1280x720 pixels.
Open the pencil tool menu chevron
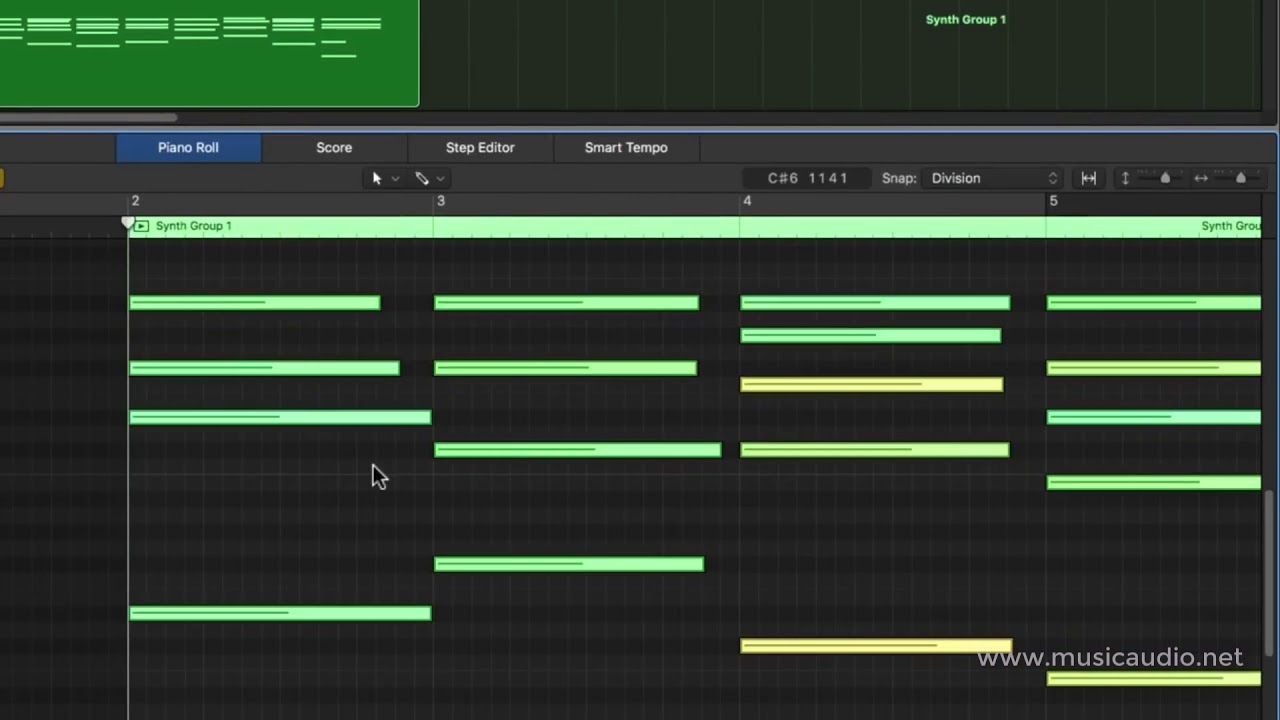pos(441,179)
